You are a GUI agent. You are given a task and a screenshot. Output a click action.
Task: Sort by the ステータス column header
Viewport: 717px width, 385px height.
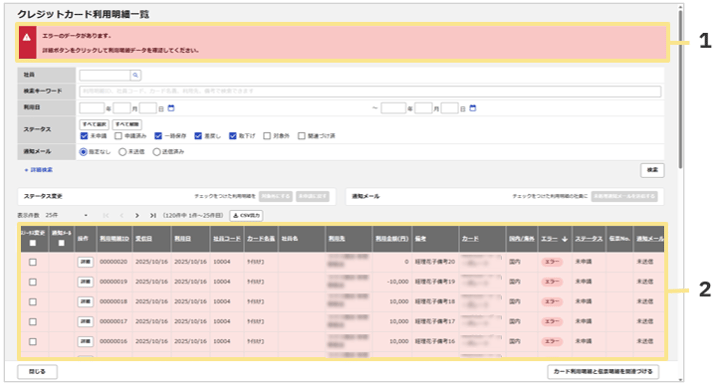[589, 239]
